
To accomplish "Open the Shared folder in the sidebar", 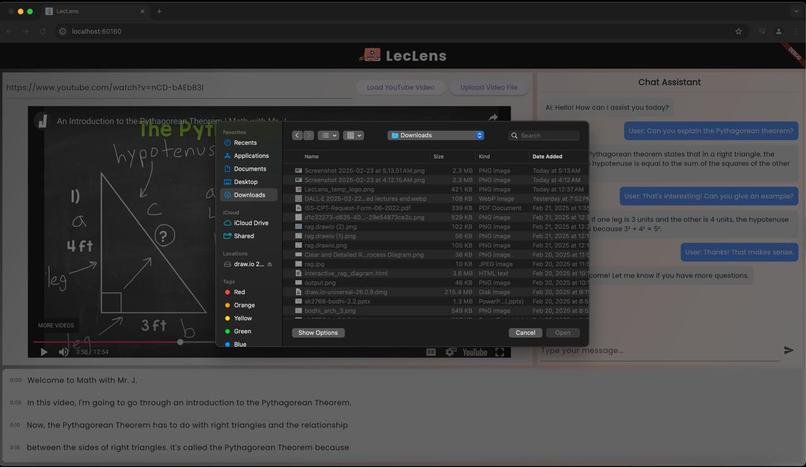I will (244, 236).
